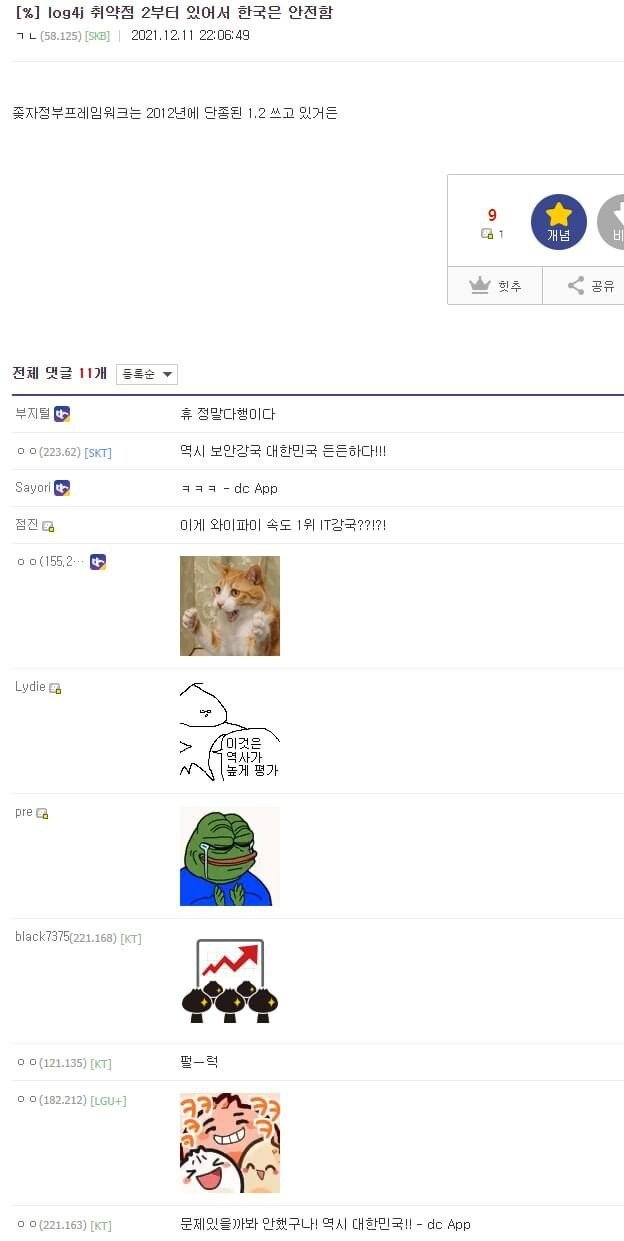Click the 힛추 button
Viewport: 624px width, 1241px height.
coord(495,286)
